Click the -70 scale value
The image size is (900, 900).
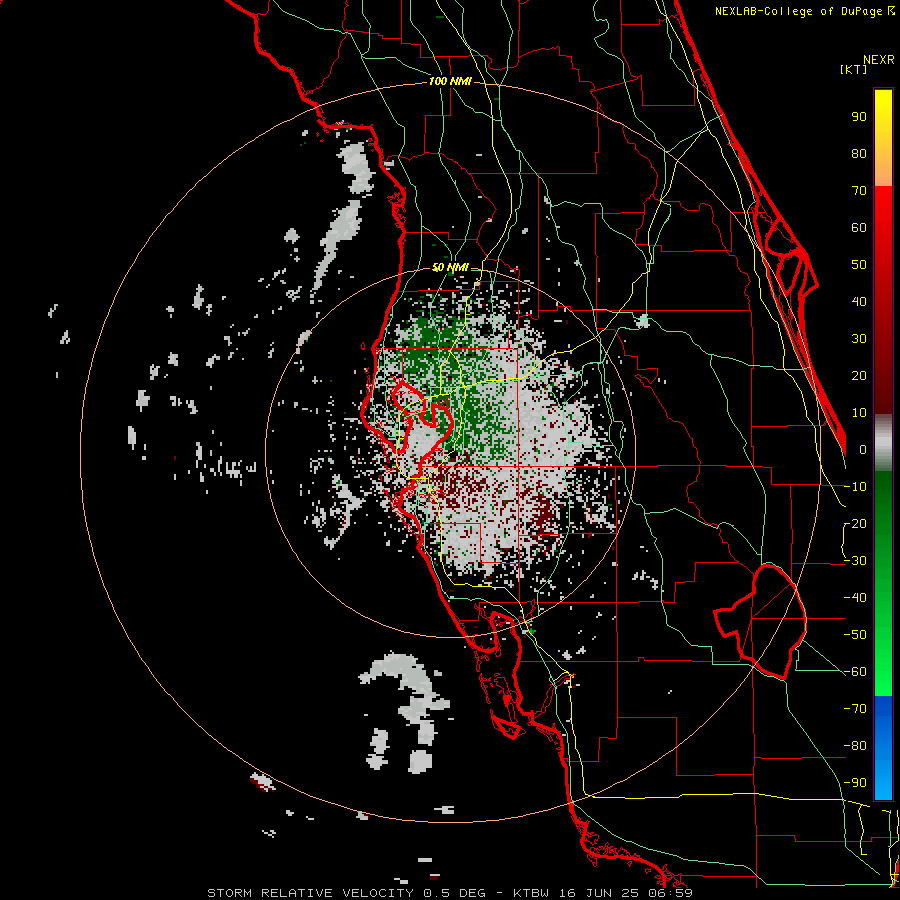point(855,709)
